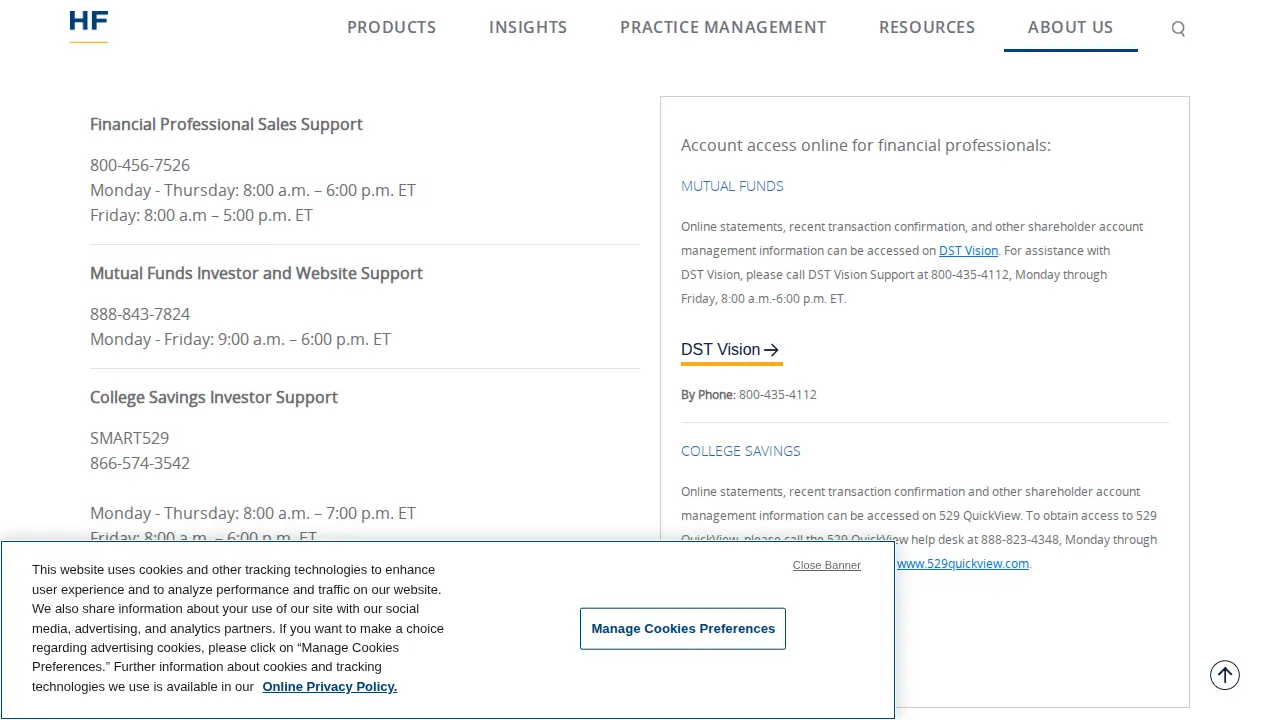
Task: Click the DST Vision arrow button
Action: point(731,350)
